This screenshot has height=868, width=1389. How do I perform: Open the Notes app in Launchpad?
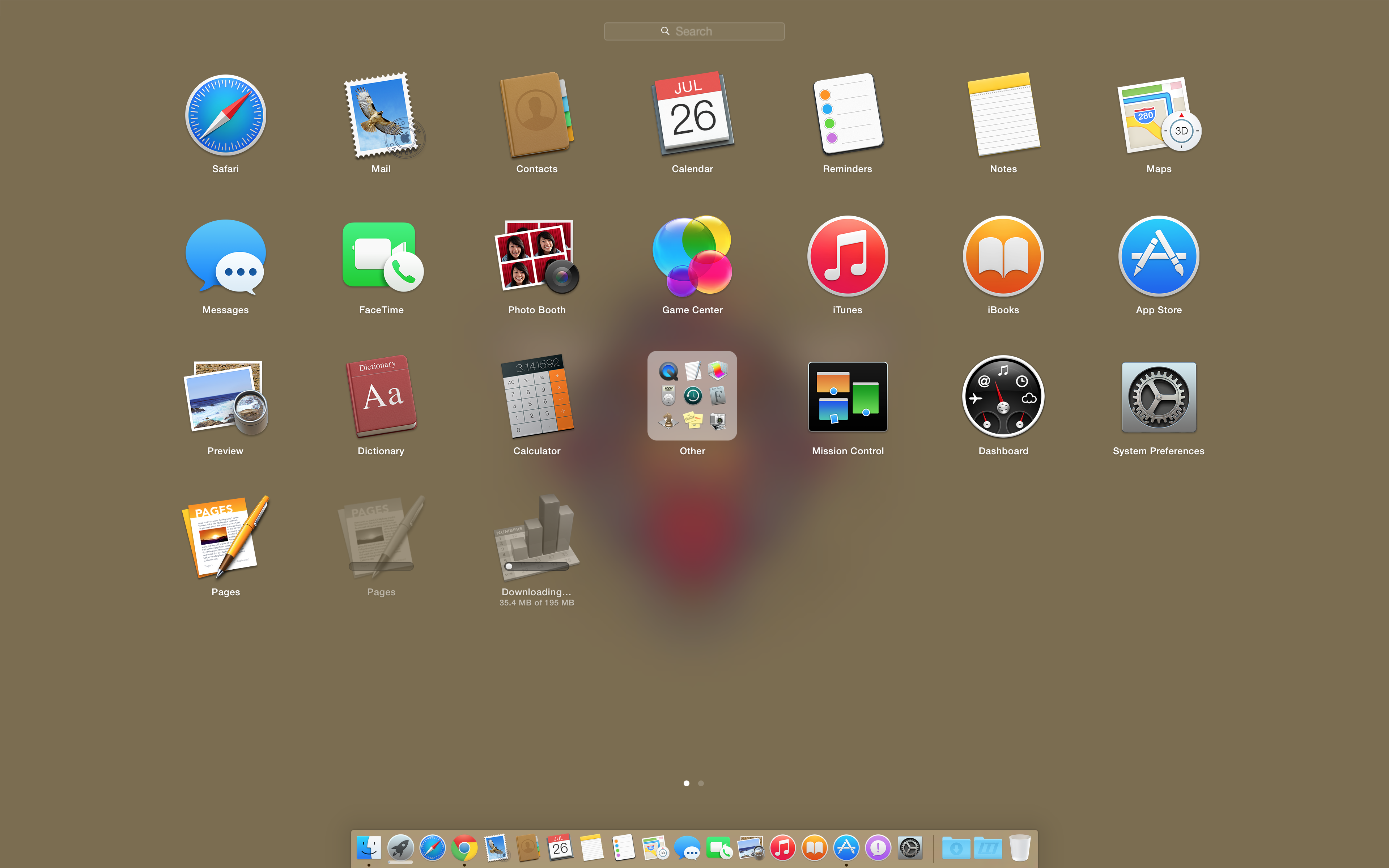pyautogui.click(x=1003, y=114)
